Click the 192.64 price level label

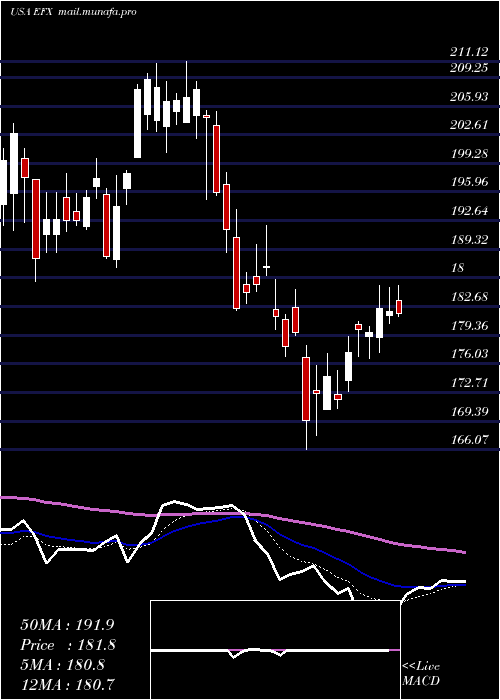[x=468, y=211]
